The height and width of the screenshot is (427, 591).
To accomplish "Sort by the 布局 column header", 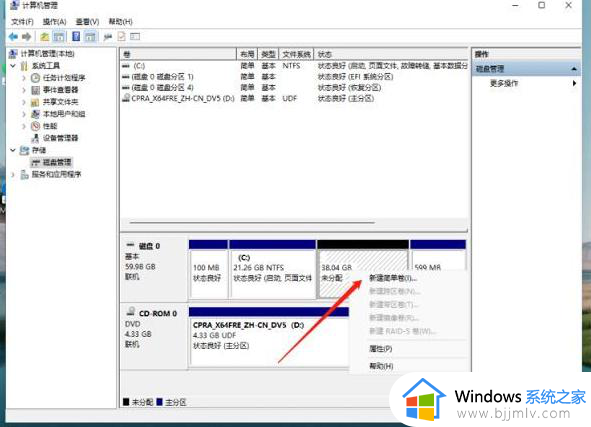I will [x=247, y=54].
